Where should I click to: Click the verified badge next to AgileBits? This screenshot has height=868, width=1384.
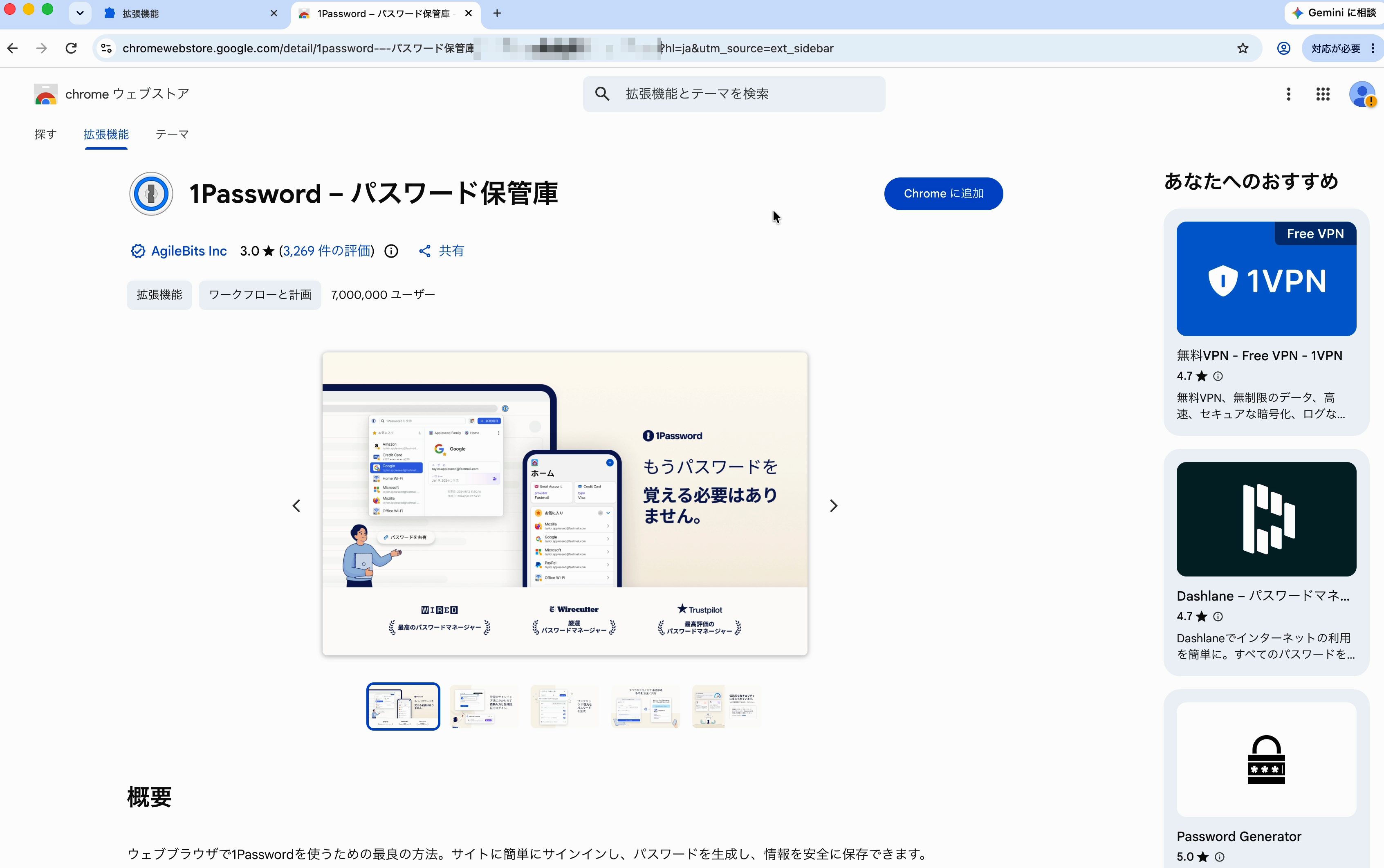point(138,251)
